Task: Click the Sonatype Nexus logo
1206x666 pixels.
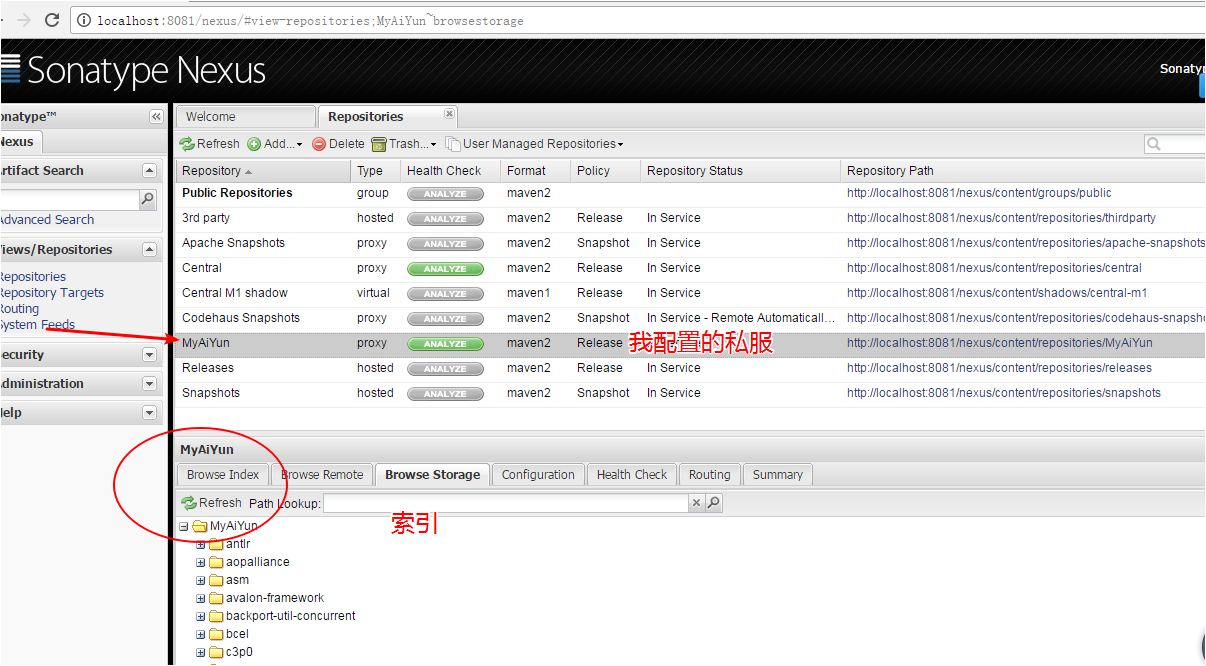Action: pos(134,70)
